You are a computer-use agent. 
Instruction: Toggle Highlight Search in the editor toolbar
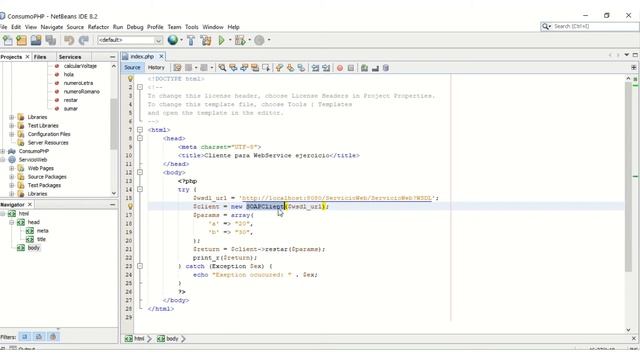pyautogui.click(x=255, y=68)
